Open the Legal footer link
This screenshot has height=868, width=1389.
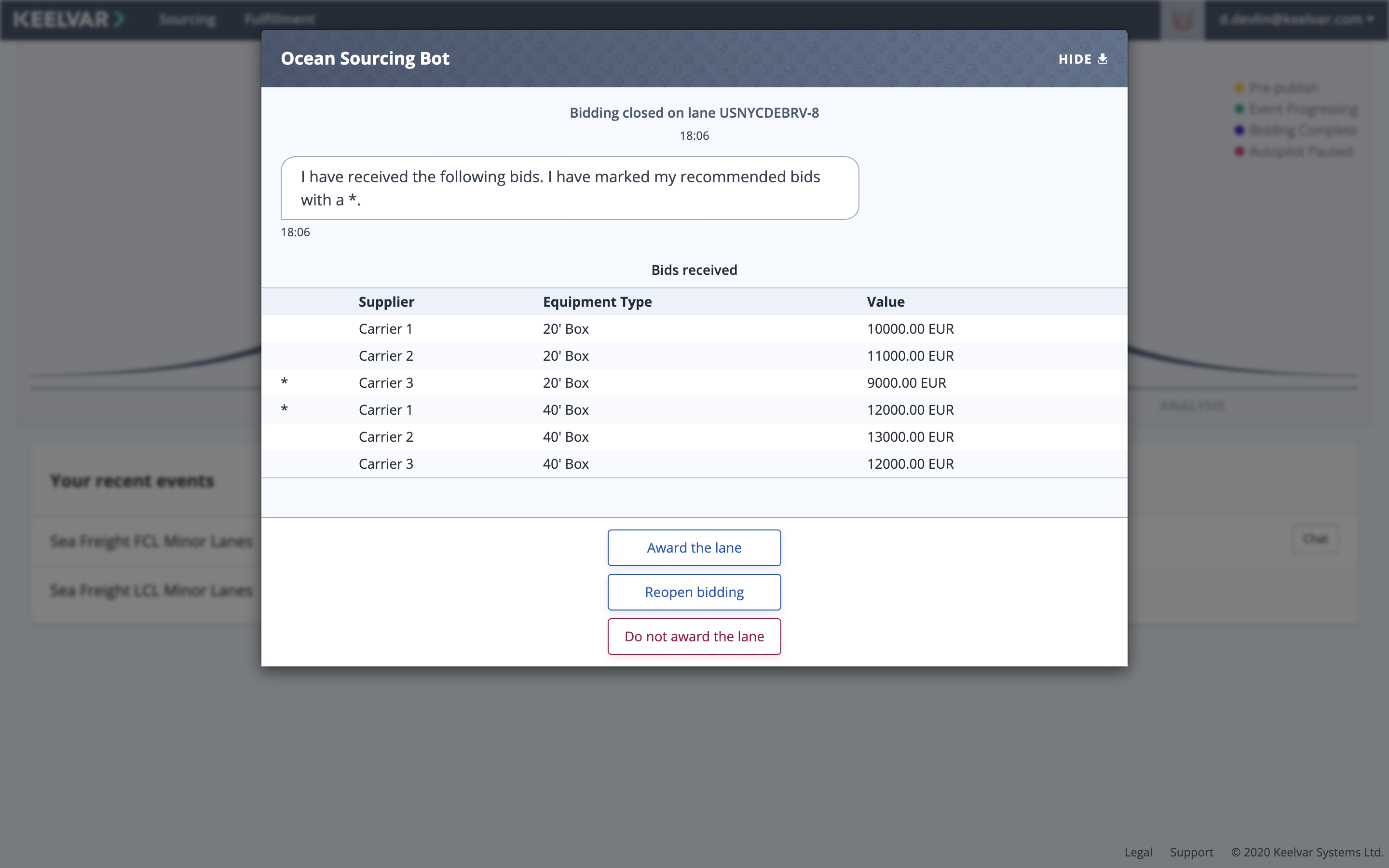click(1138, 852)
